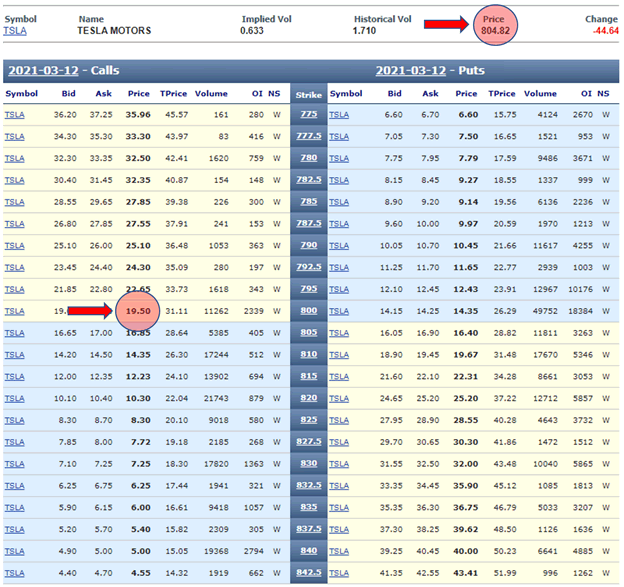This screenshot has height=587, width=624.
Task: Open the 805 strike link
Action: [x=308, y=333]
